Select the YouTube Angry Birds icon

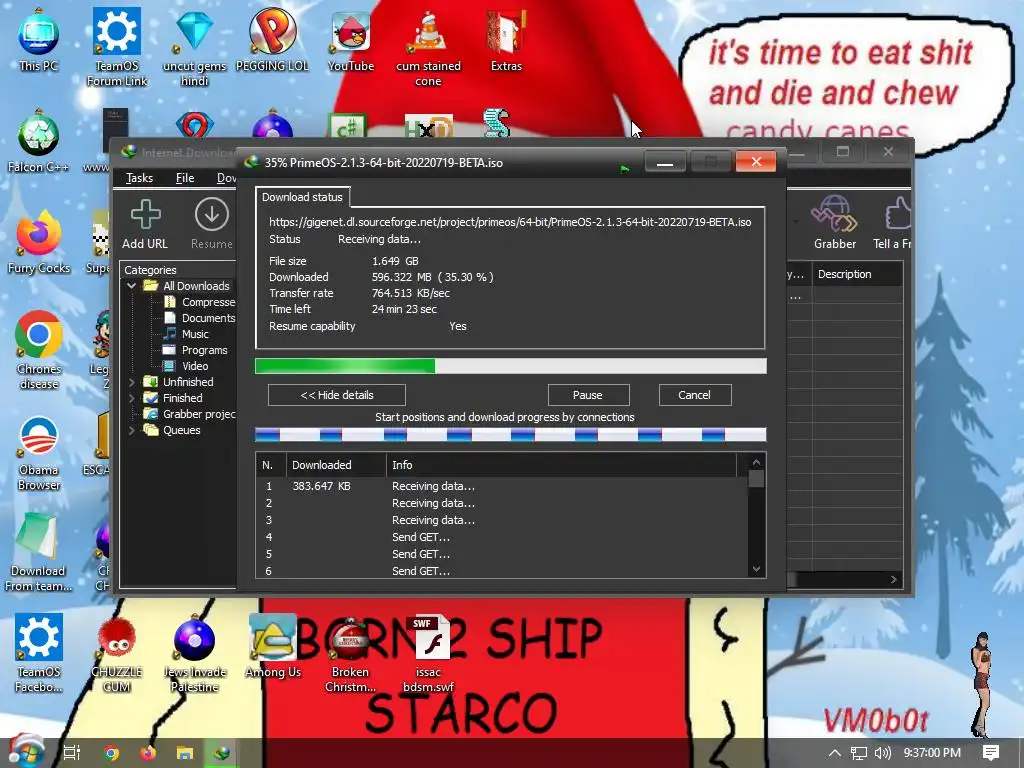point(351,31)
